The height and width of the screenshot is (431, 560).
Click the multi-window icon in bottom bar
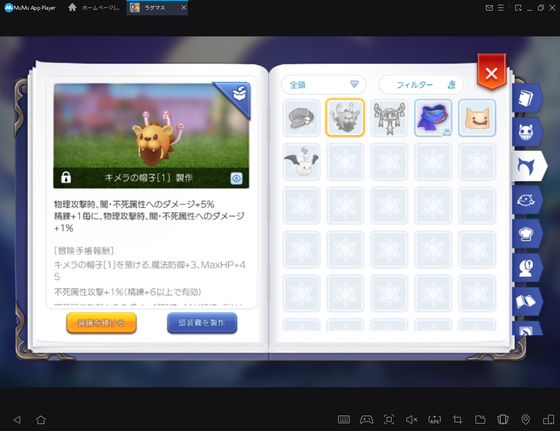[x=548, y=420]
